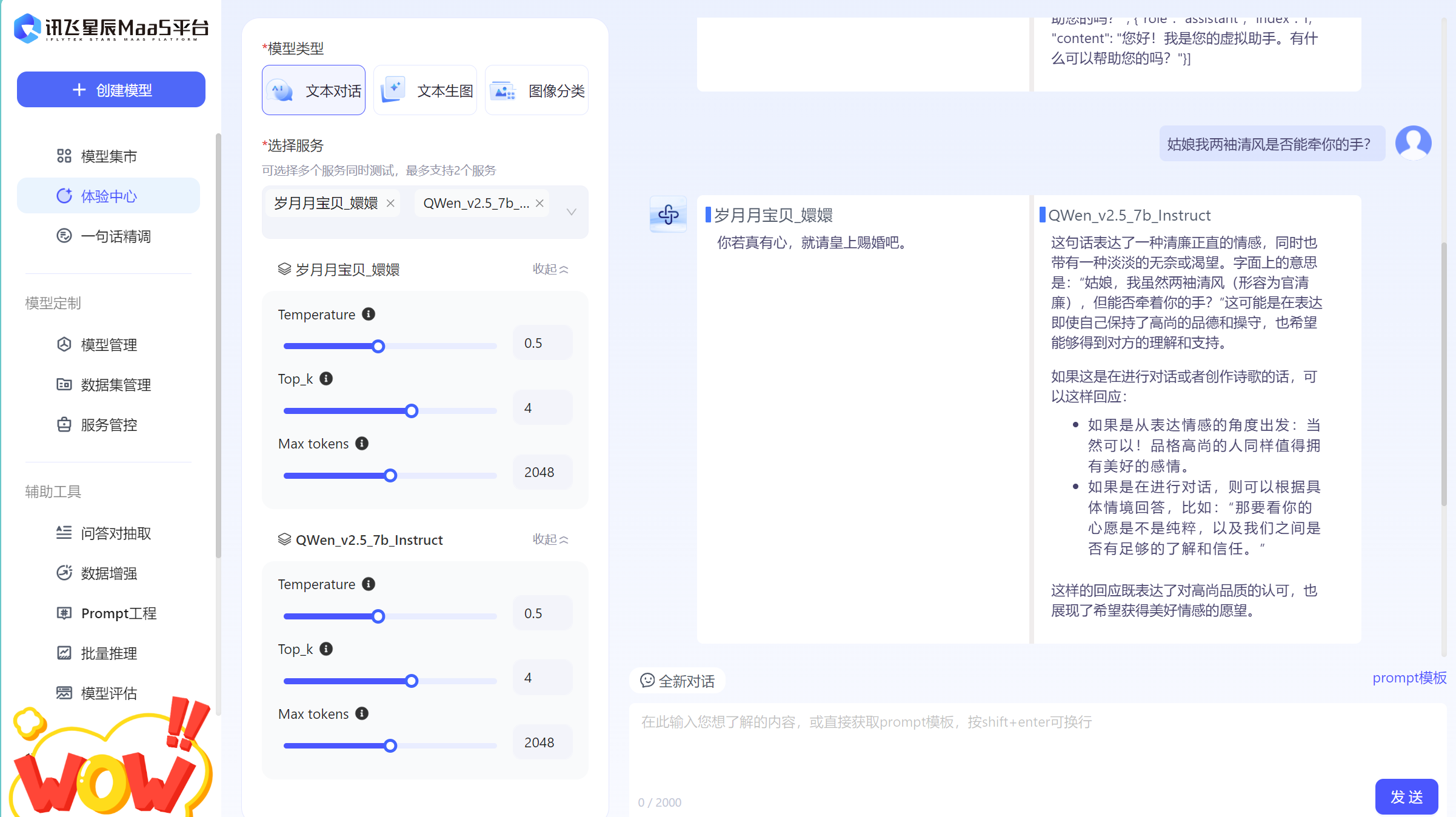This screenshot has width=1456, height=817.
Task: Show Max tokens info for QWen_v2.5_7b_Instruct
Action: (362, 713)
